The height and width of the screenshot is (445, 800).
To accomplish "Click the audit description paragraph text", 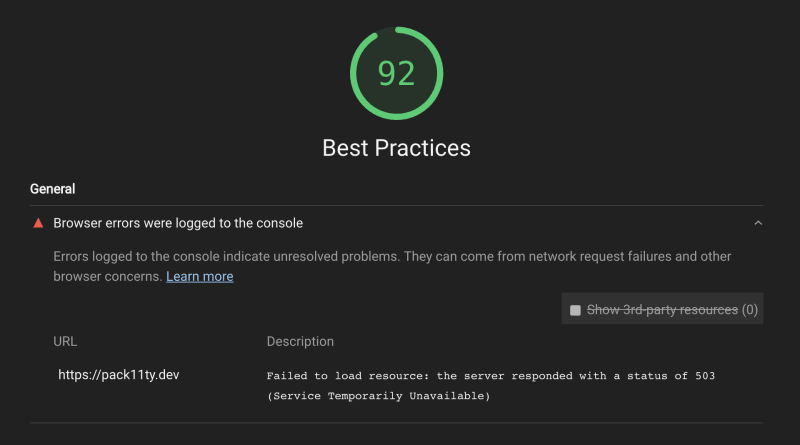I will pos(392,266).
